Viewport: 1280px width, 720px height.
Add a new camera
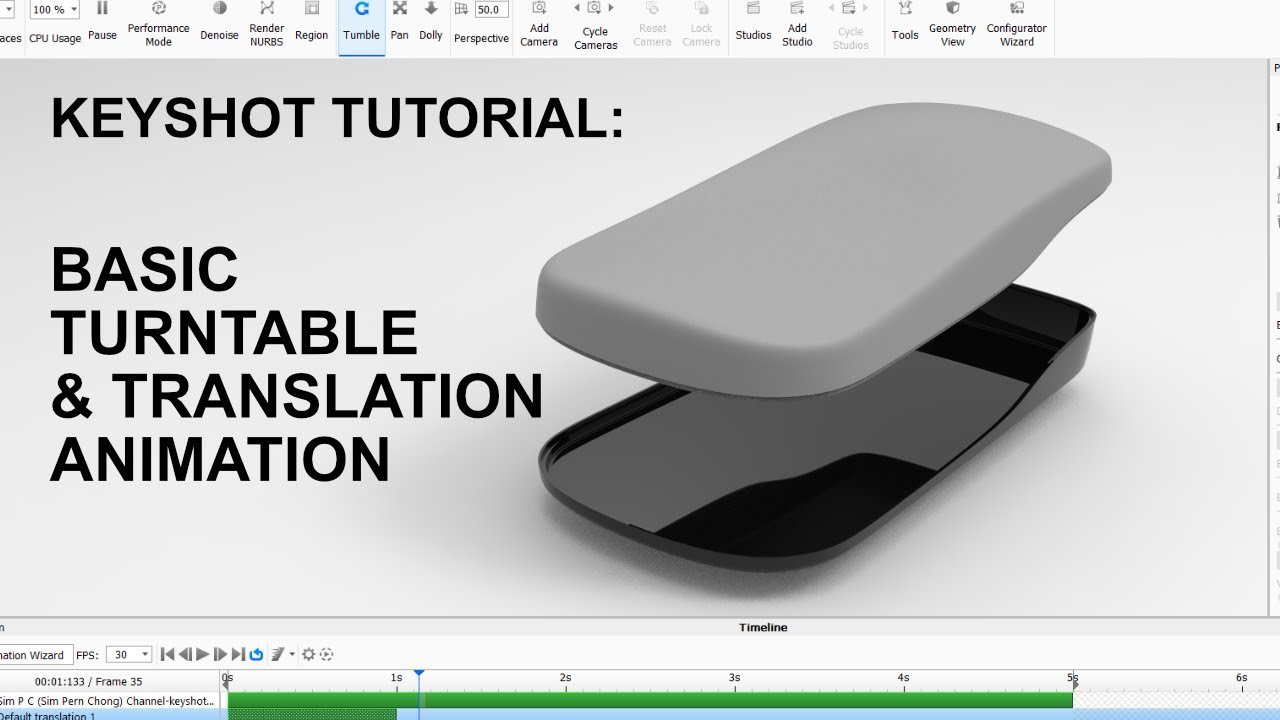[x=539, y=24]
